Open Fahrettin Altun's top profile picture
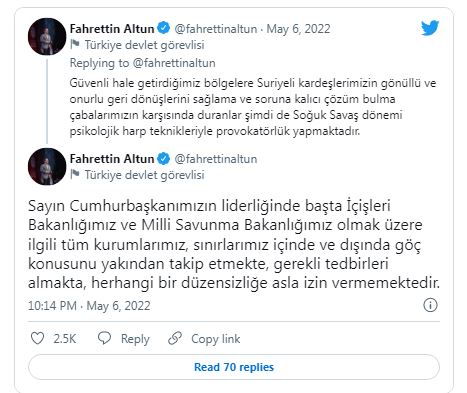This screenshot has width=467, height=393. 47,36
